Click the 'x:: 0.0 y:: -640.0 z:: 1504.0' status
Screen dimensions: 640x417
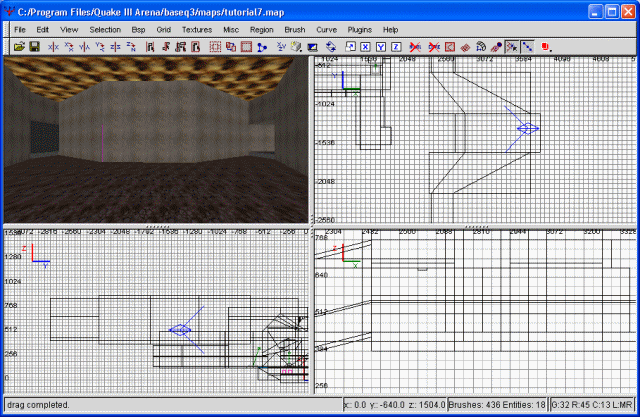394,405
